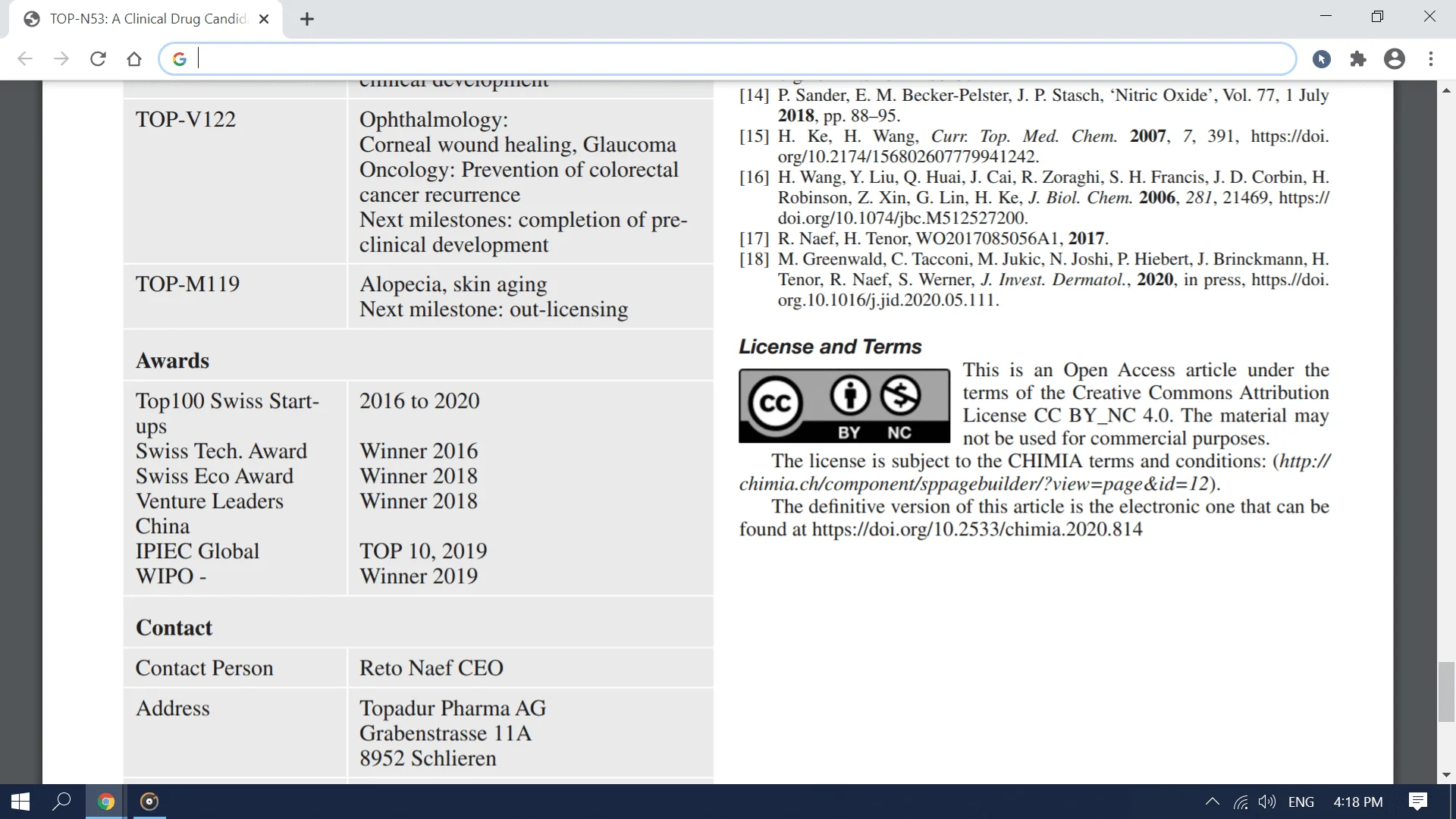Click the 'WIPO -' text

coord(171,576)
